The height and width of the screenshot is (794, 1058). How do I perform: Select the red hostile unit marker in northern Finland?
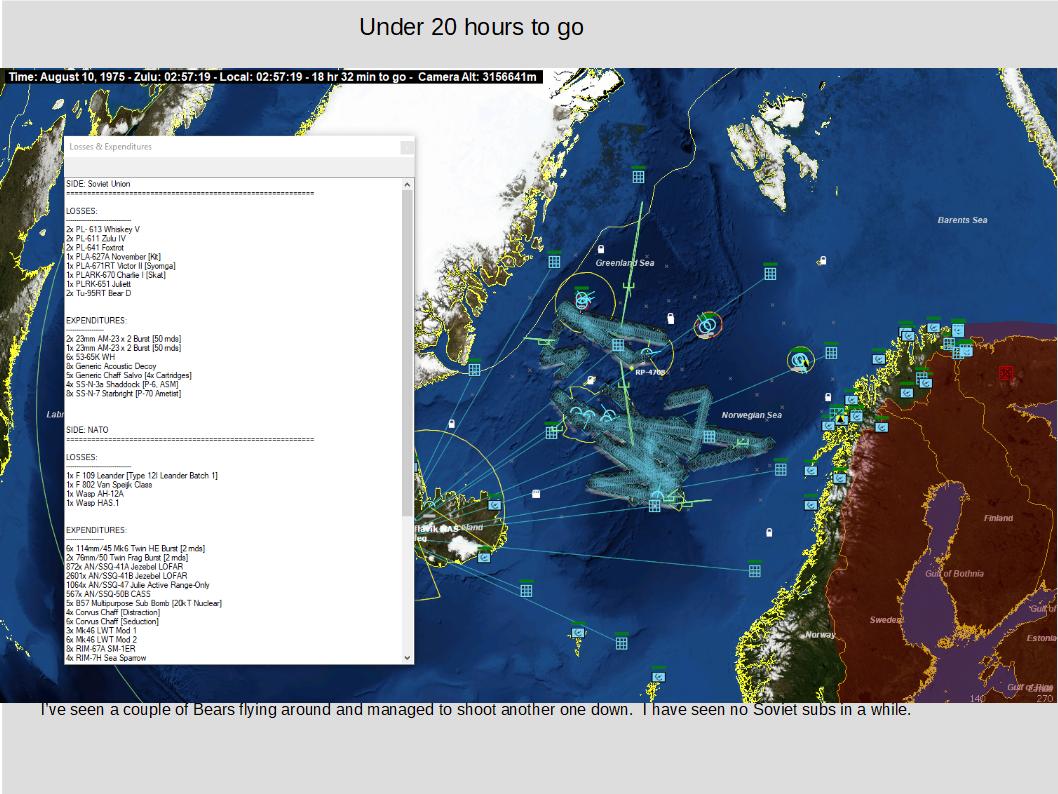click(1005, 372)
